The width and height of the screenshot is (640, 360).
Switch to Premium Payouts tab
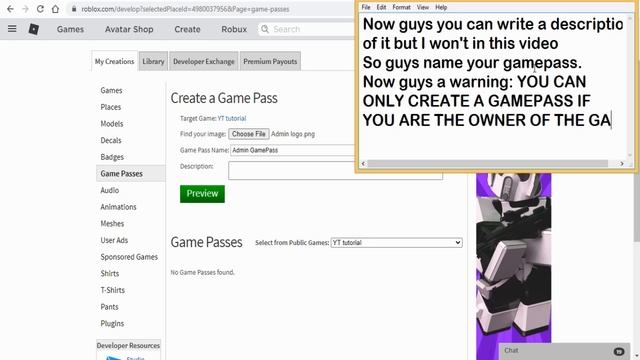click(270, 61)
